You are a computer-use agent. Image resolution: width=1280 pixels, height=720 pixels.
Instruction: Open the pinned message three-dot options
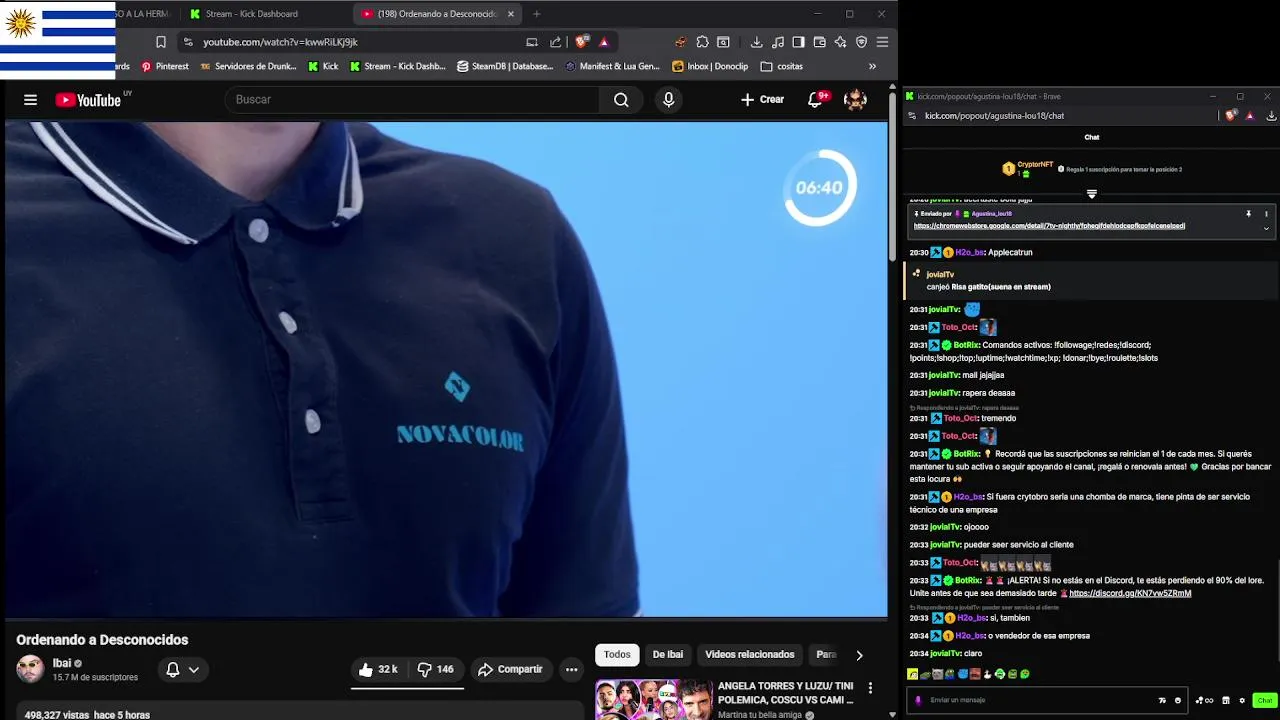pyautogui.click(x=1266, y=214)
